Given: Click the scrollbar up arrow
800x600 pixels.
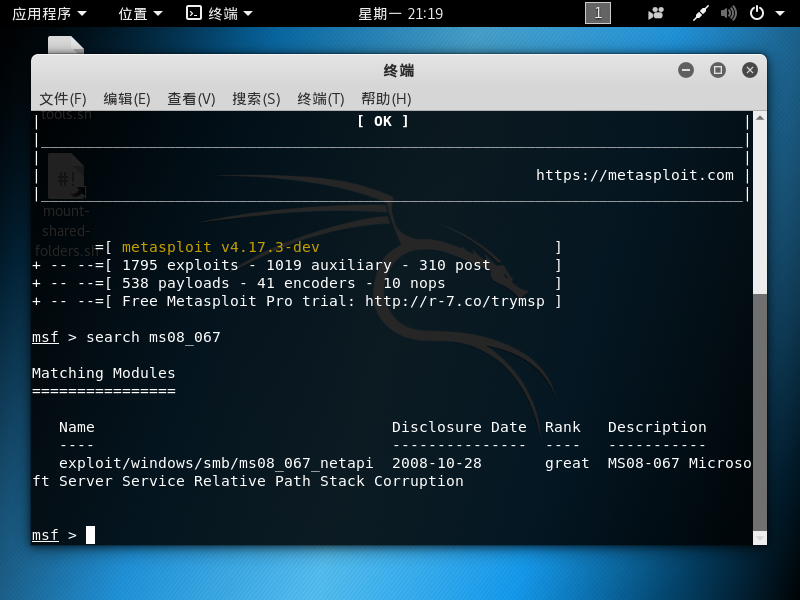Looking at the screenshot, I should point(760,118).
